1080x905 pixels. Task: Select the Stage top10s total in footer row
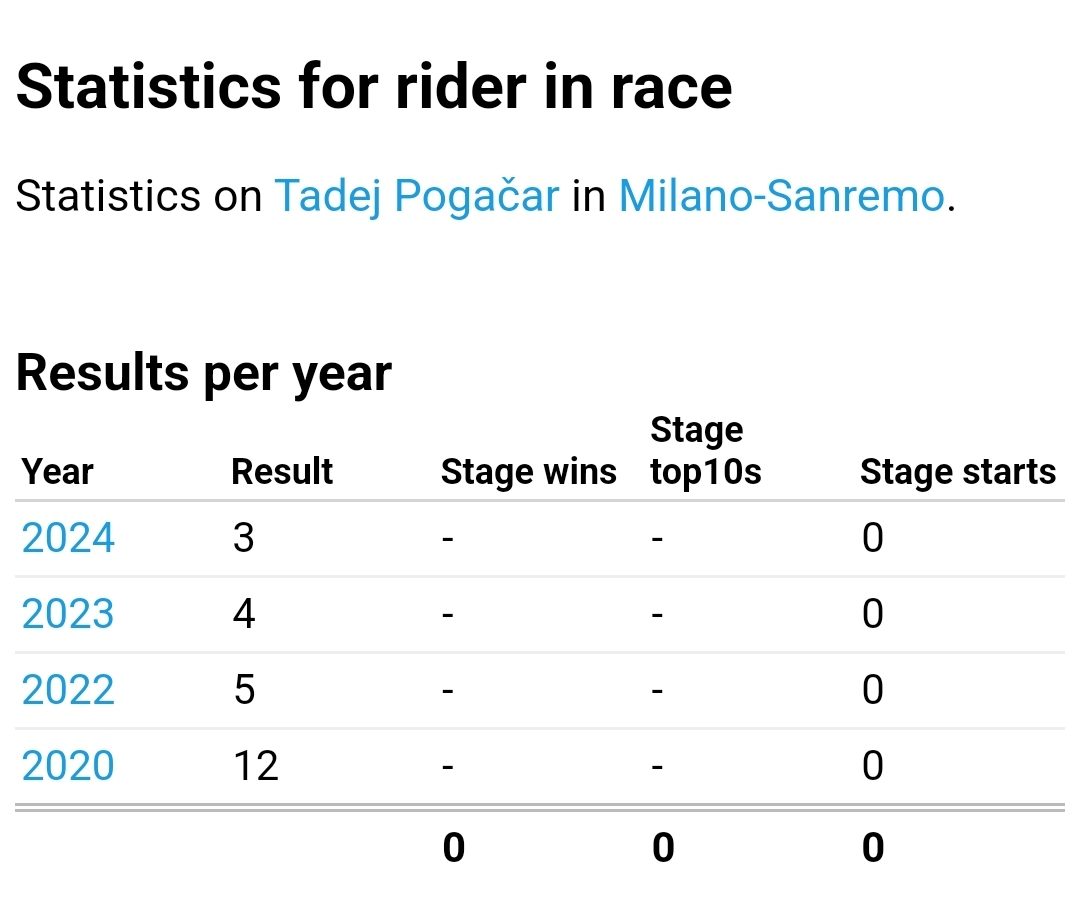663,848
